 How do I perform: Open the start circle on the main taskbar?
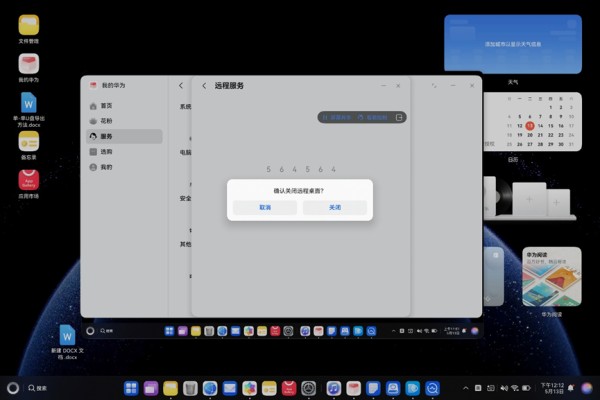click(13, 388)
